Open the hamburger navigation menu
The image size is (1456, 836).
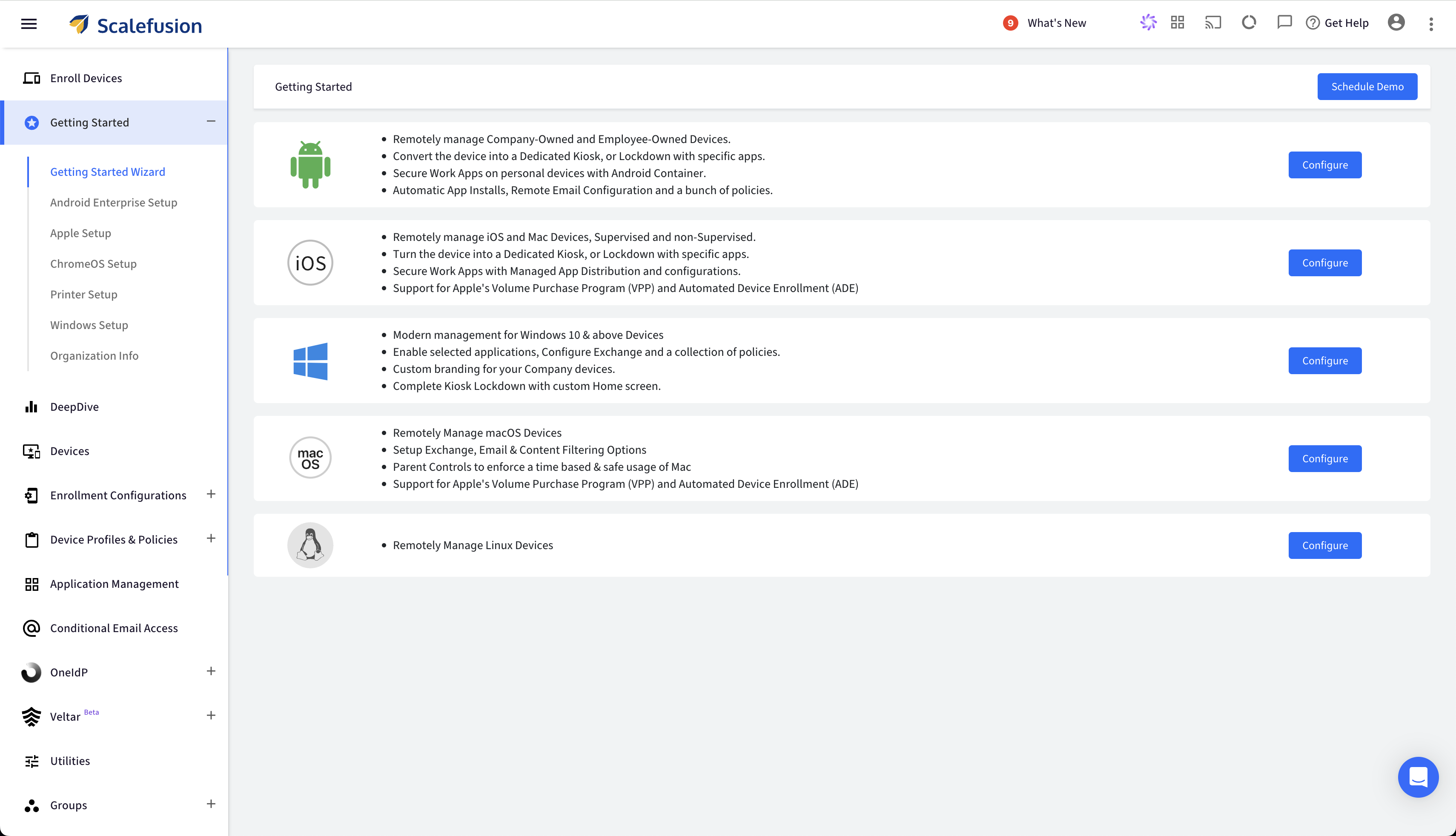pos(28,23)
